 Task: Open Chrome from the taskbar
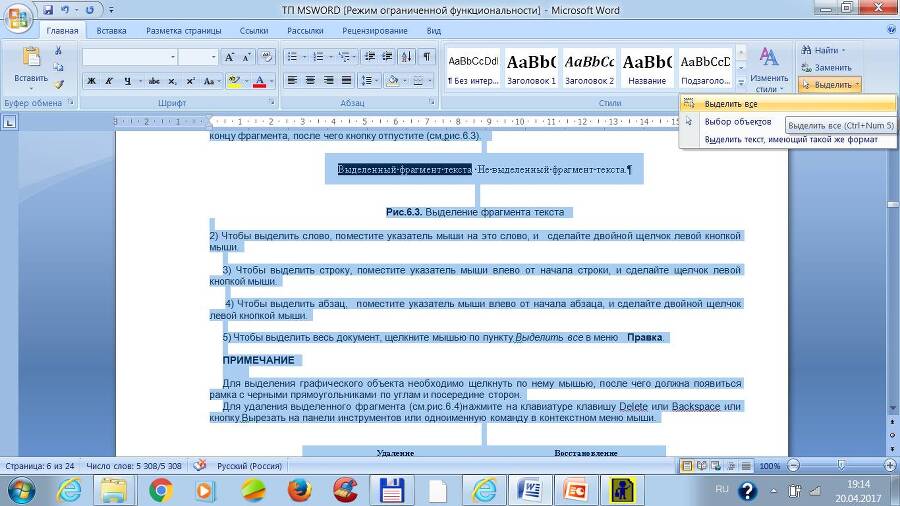pos(161,491)
